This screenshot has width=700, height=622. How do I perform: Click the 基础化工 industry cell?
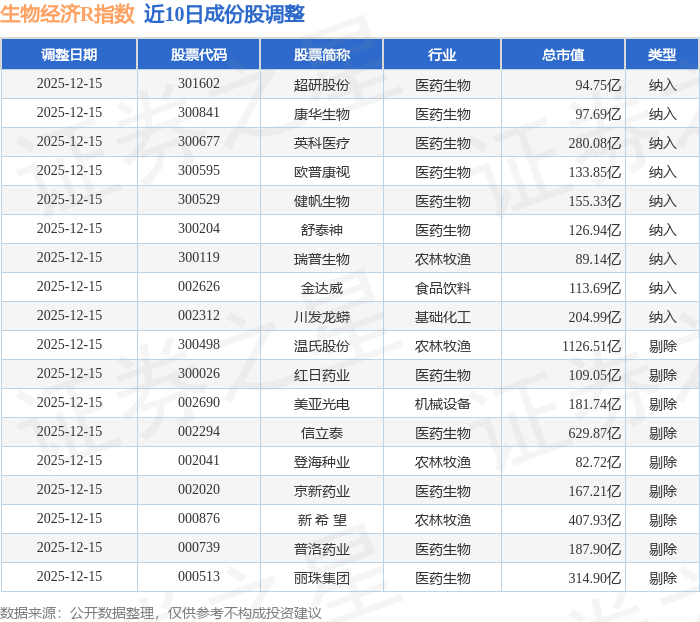tap(442, 317)
